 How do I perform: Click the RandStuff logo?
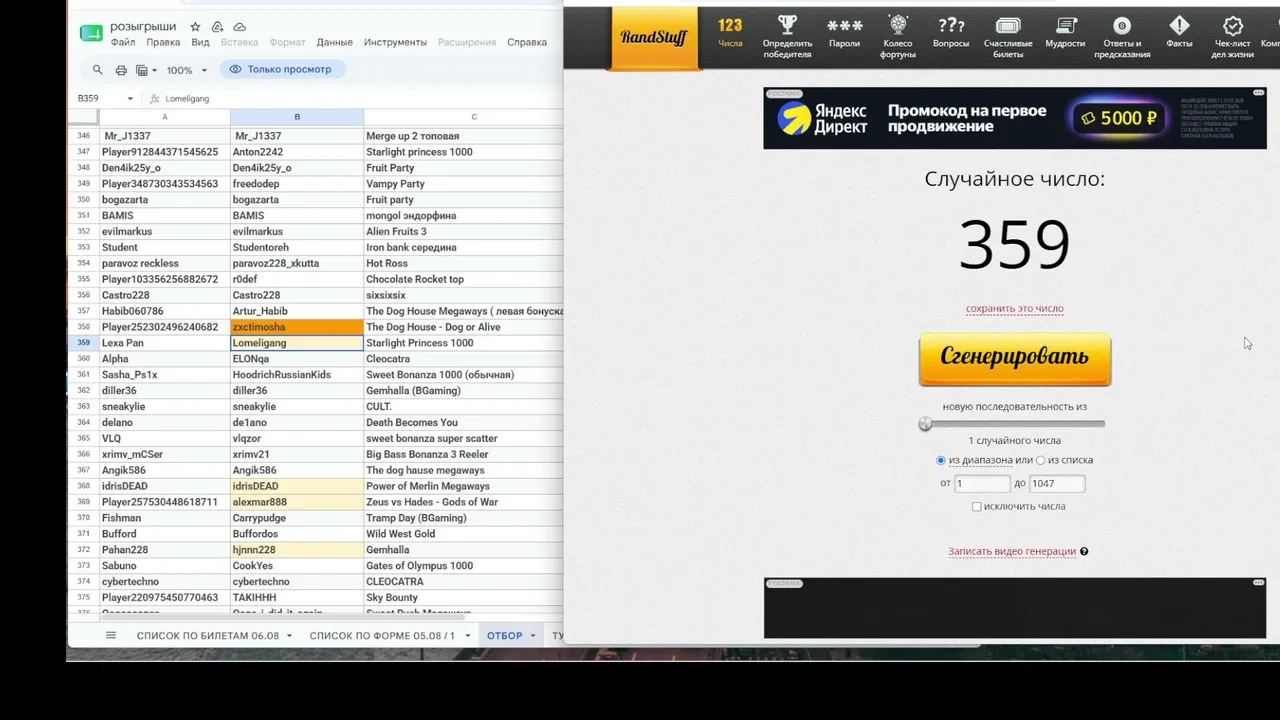(x=654, y=38)
